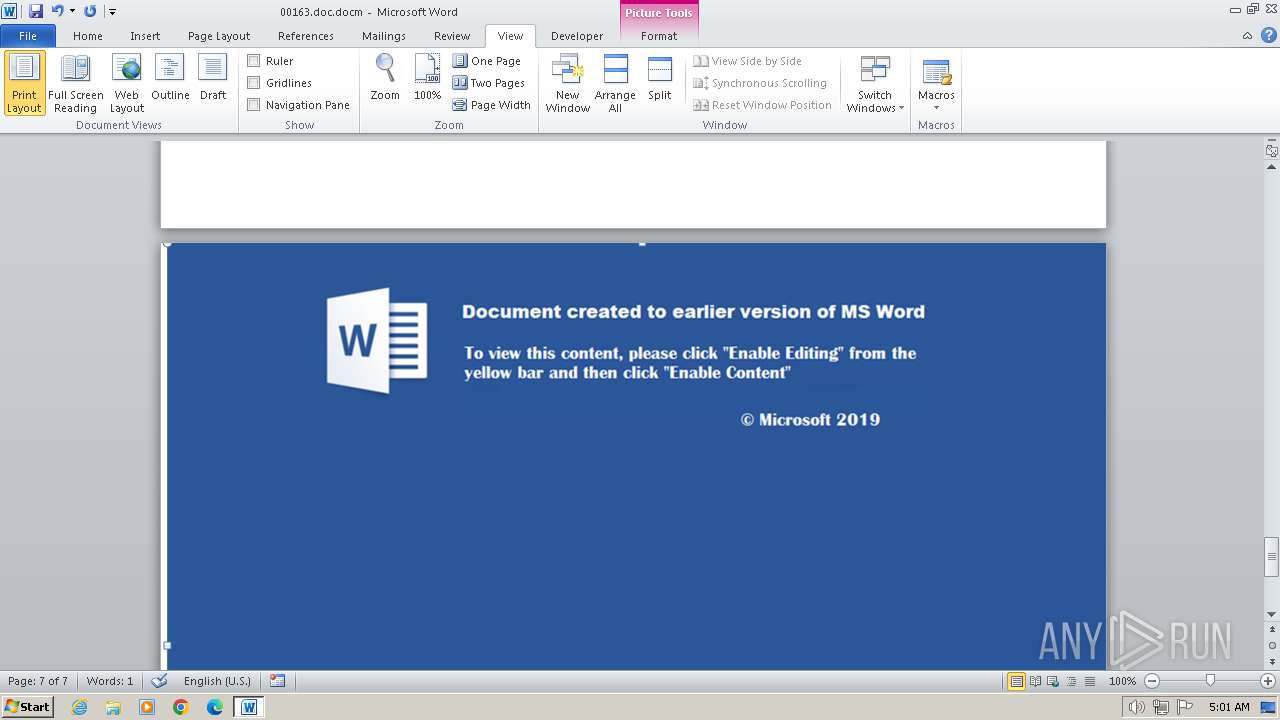1280x720 pixels.
Task: Split the document window
Action: click(x=660, y=78)
